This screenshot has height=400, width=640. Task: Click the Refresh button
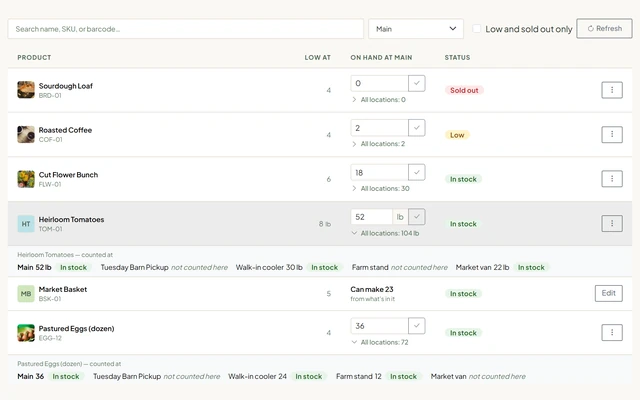click(604, 29)
